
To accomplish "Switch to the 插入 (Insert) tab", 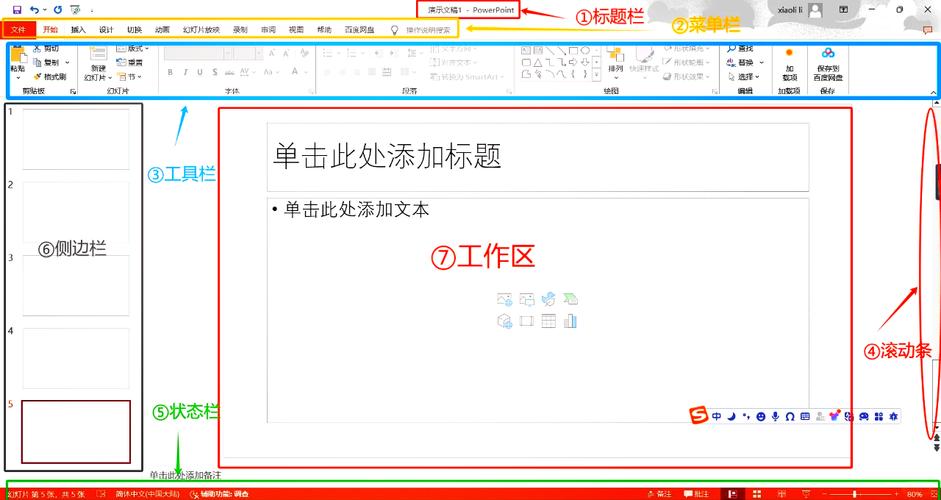I will click(79, 29).
